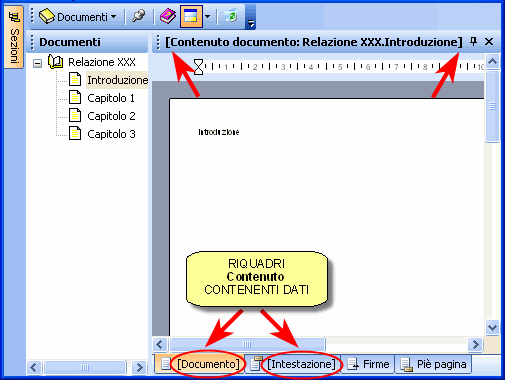Select Introduzione in the document tree
This screenshot has height=380, width=505.
pos(117,80)
